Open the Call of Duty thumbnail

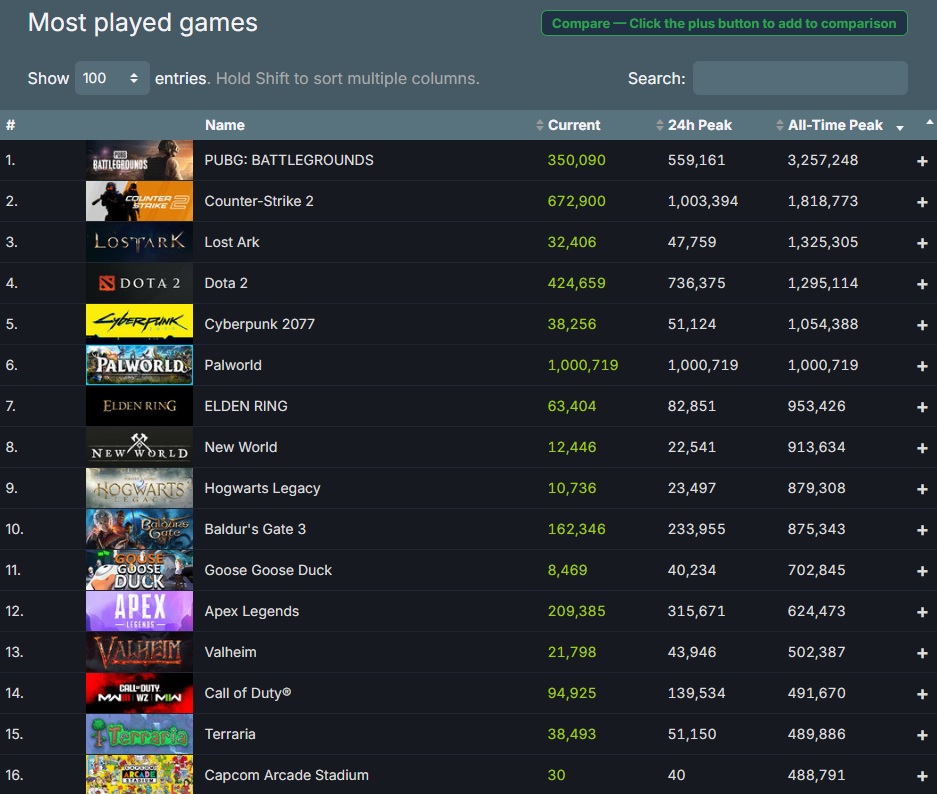point(139,693)
